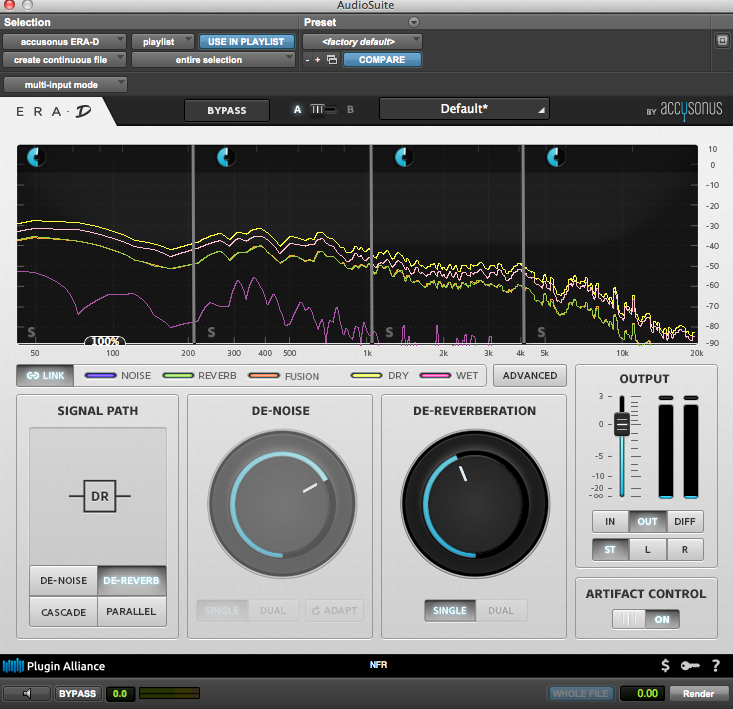Click the preset copy settings icon
This screenshot has height=709, width=733.
[x=332, y=60]
